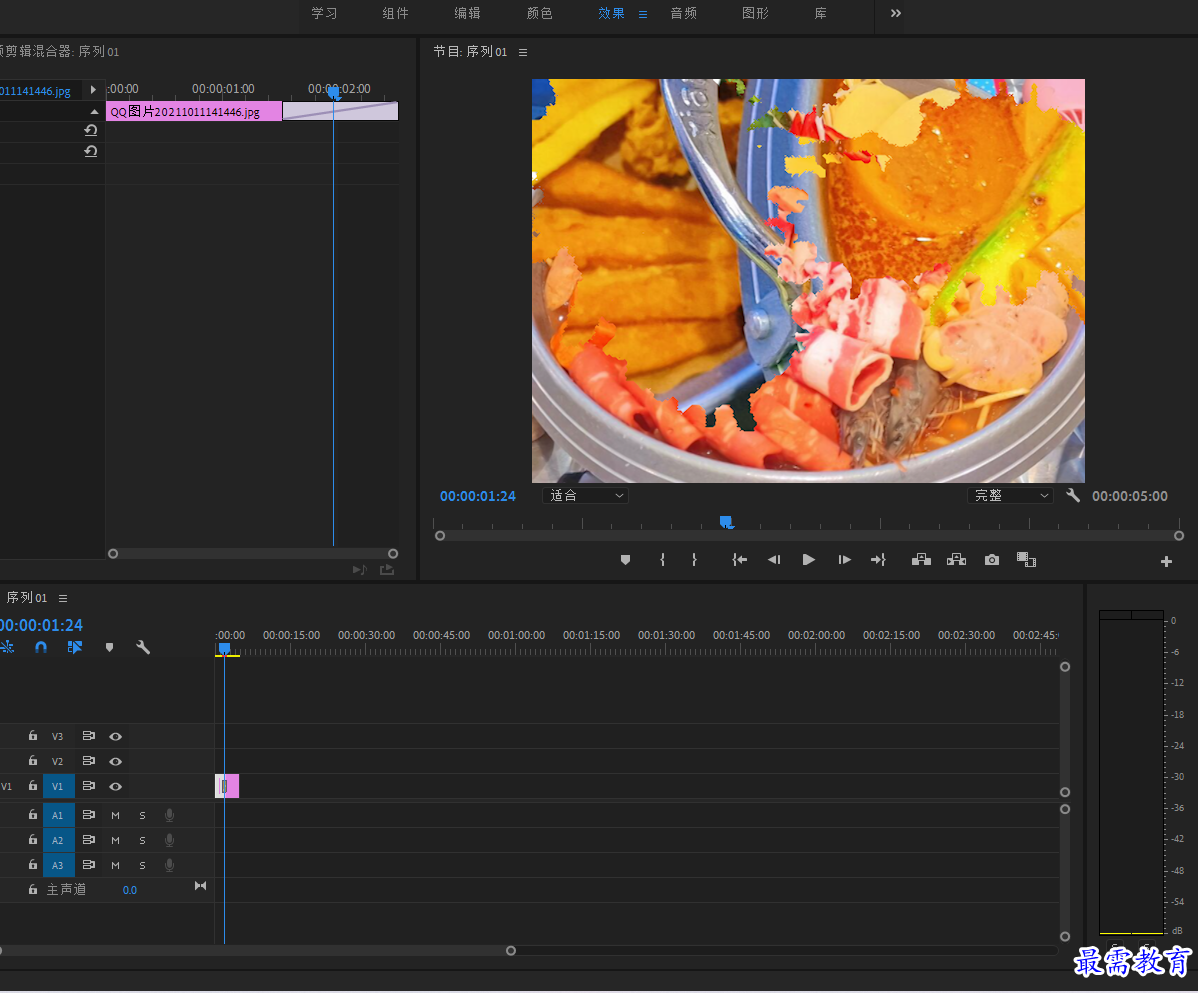Enable voice-over record on A2
The height and width of the screenshot is (993, 1198).
click(x=170, y=840)
